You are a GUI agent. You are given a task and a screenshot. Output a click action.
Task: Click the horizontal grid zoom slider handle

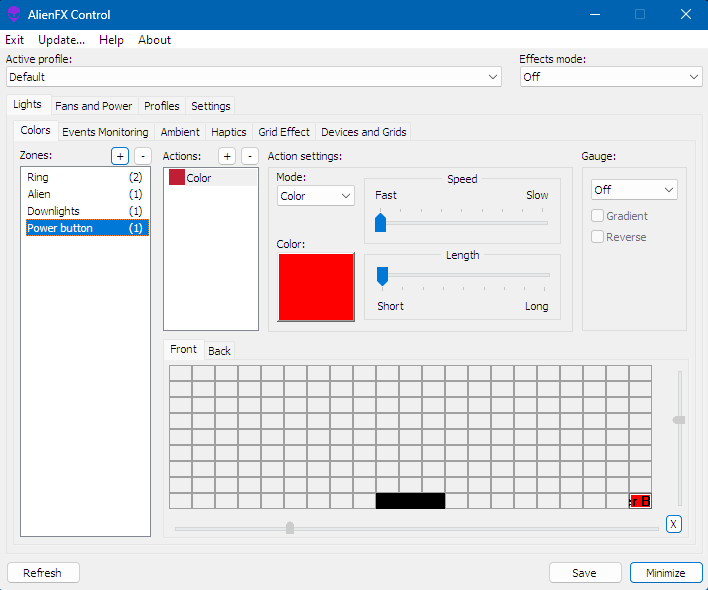click(290, 528)
